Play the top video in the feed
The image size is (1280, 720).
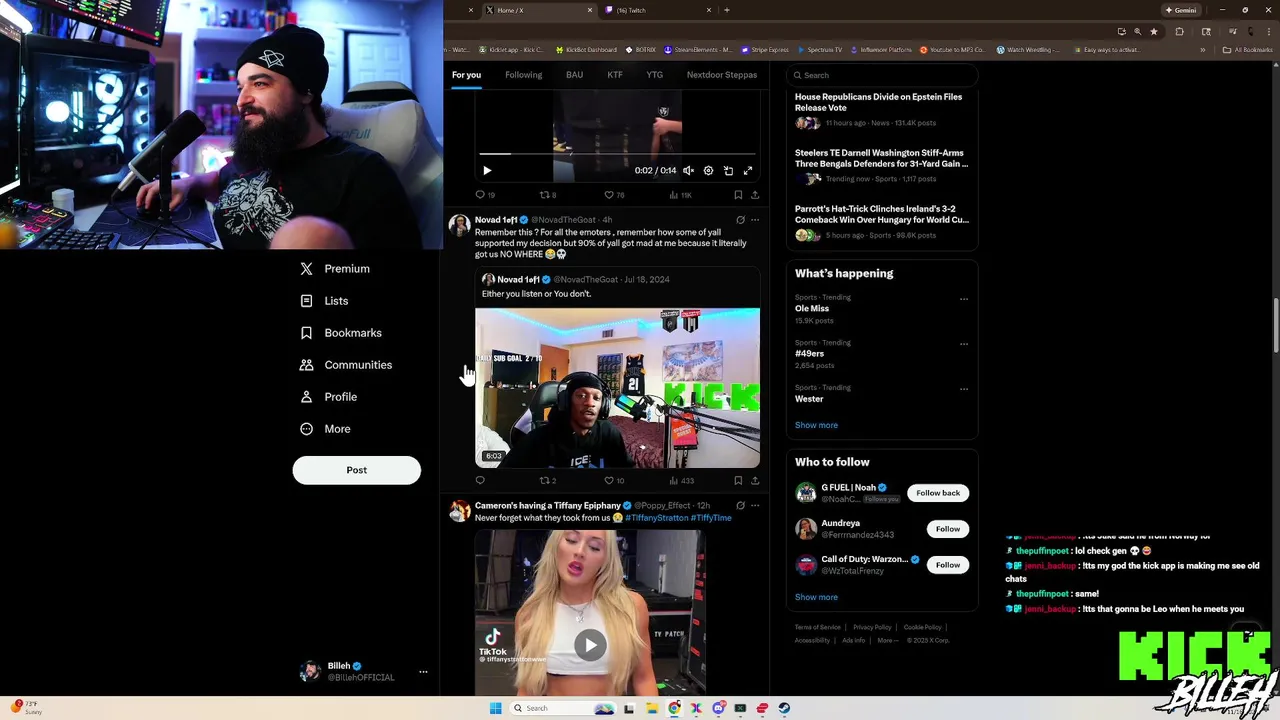[487, 171]
